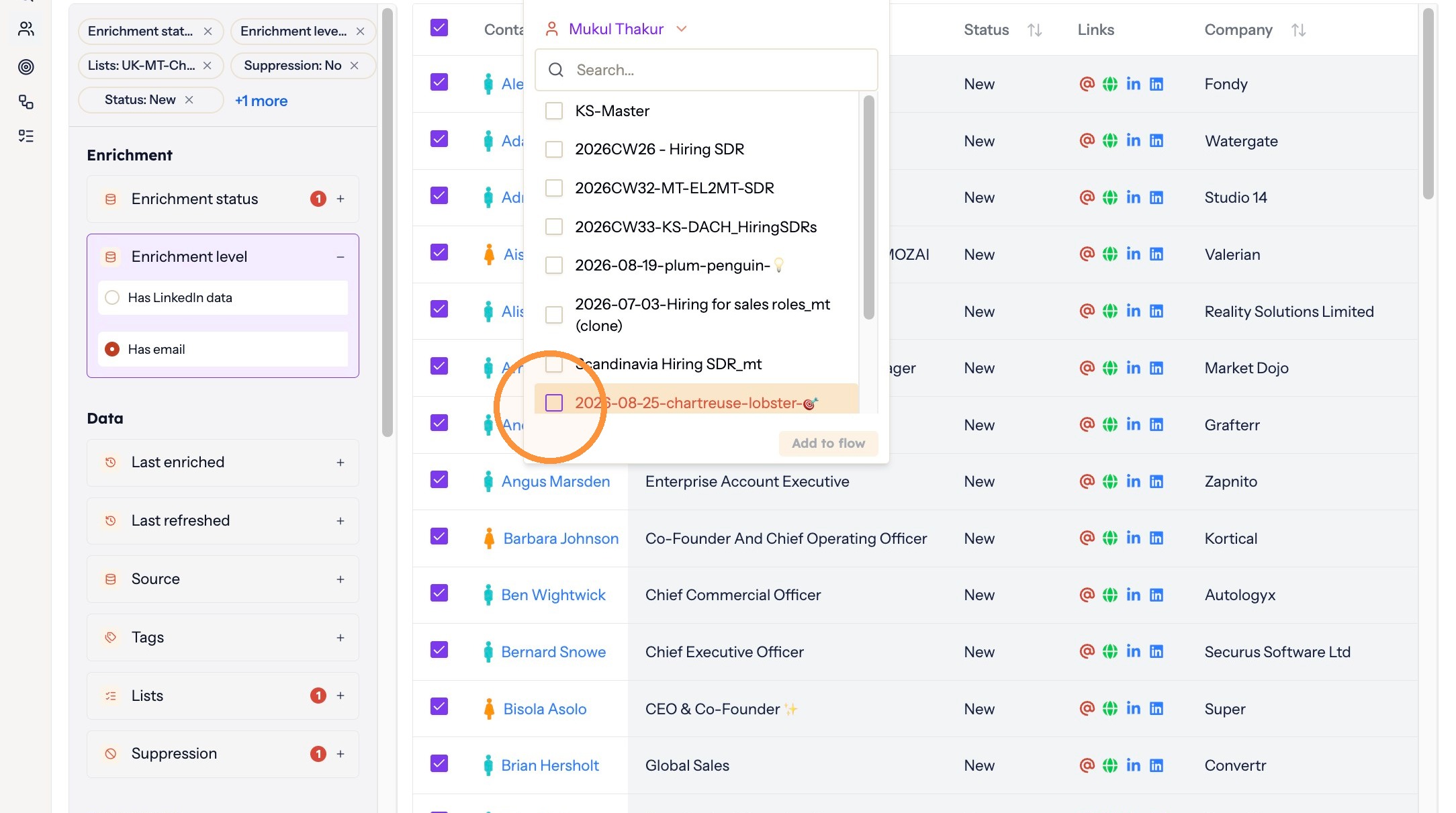Select the Has LinkedIn data radio option
This screenshot has width=1456, height=813.
click(112, 297)
